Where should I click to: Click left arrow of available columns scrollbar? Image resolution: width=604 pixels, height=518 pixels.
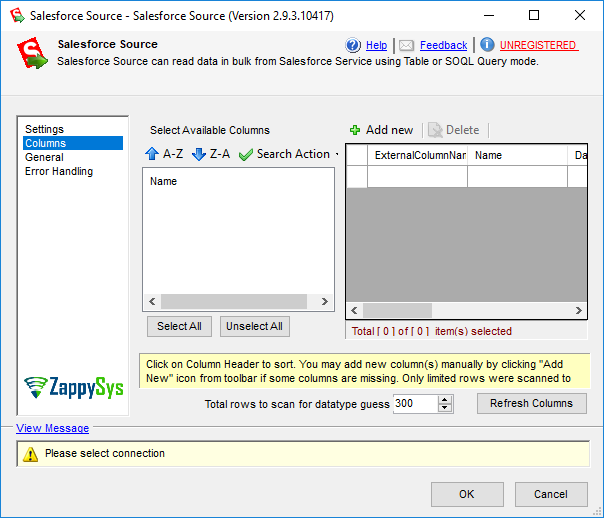tap(152, 301)
